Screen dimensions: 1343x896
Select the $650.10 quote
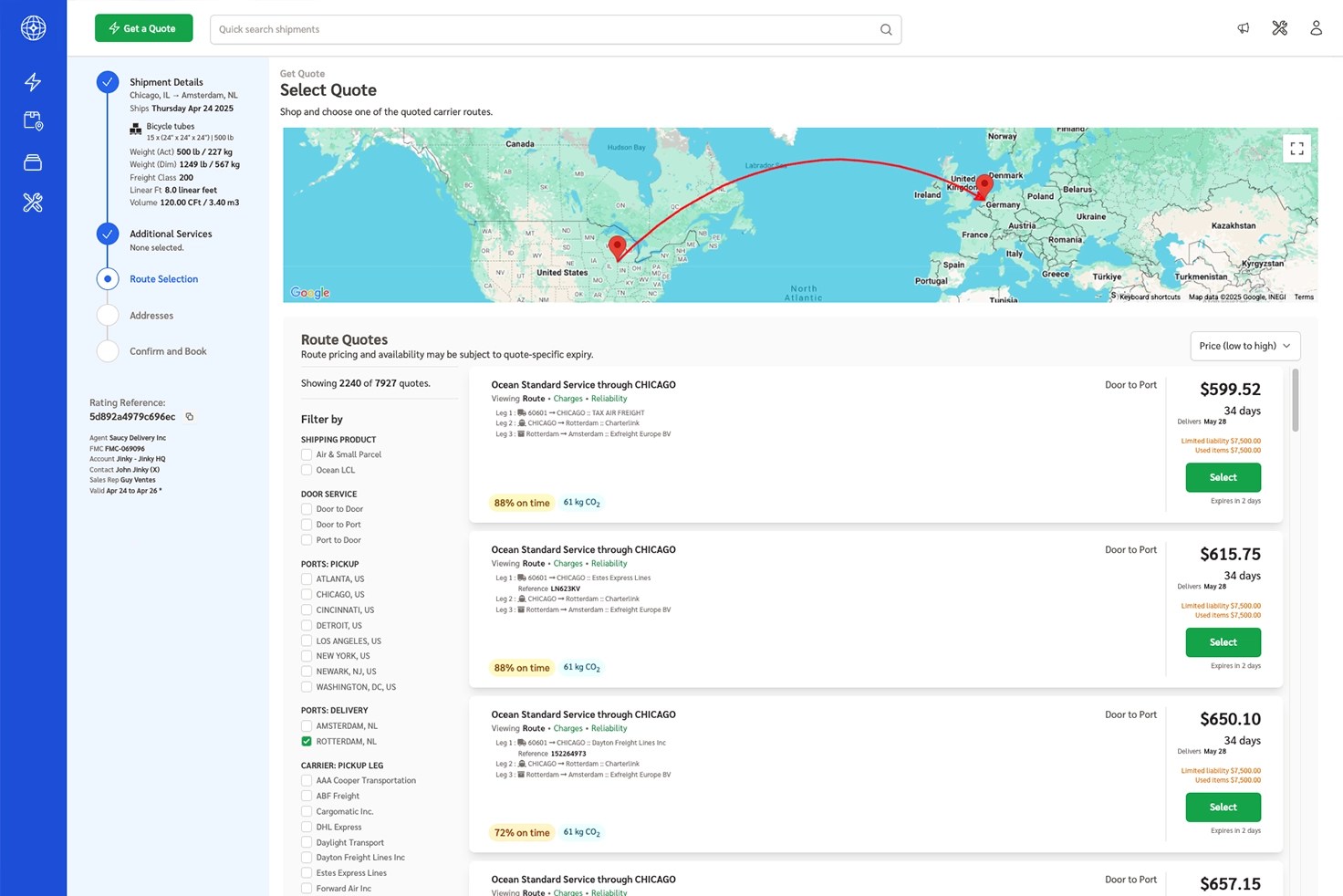click(x=1223, y=807)
